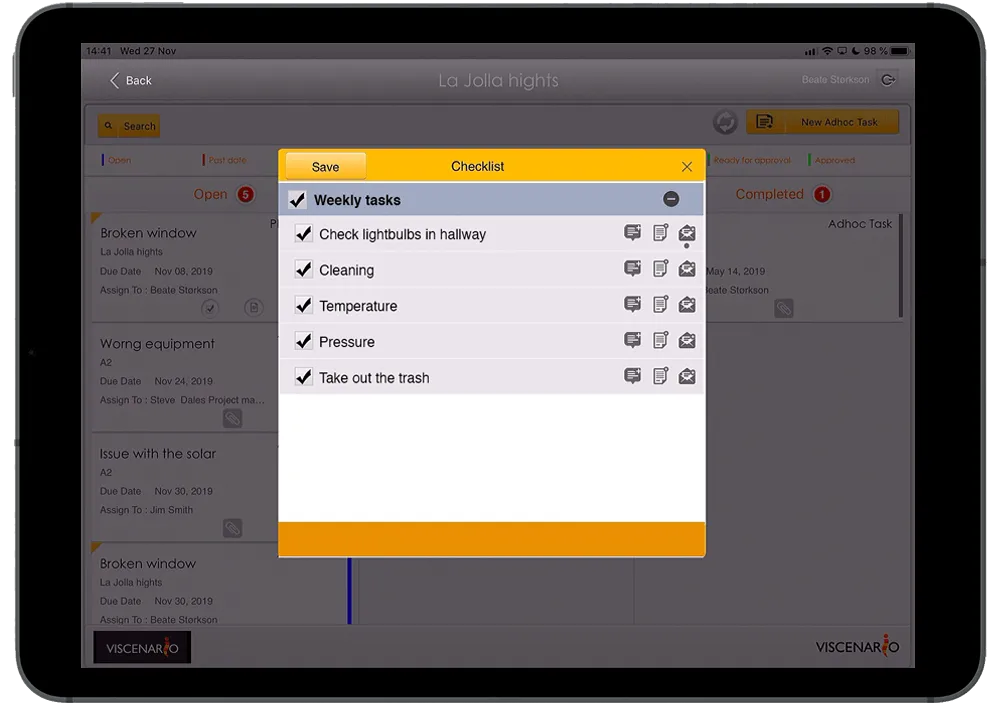1000x705 pixels.
Task: Add comment to Take out the trash
Action: (632, 376)
